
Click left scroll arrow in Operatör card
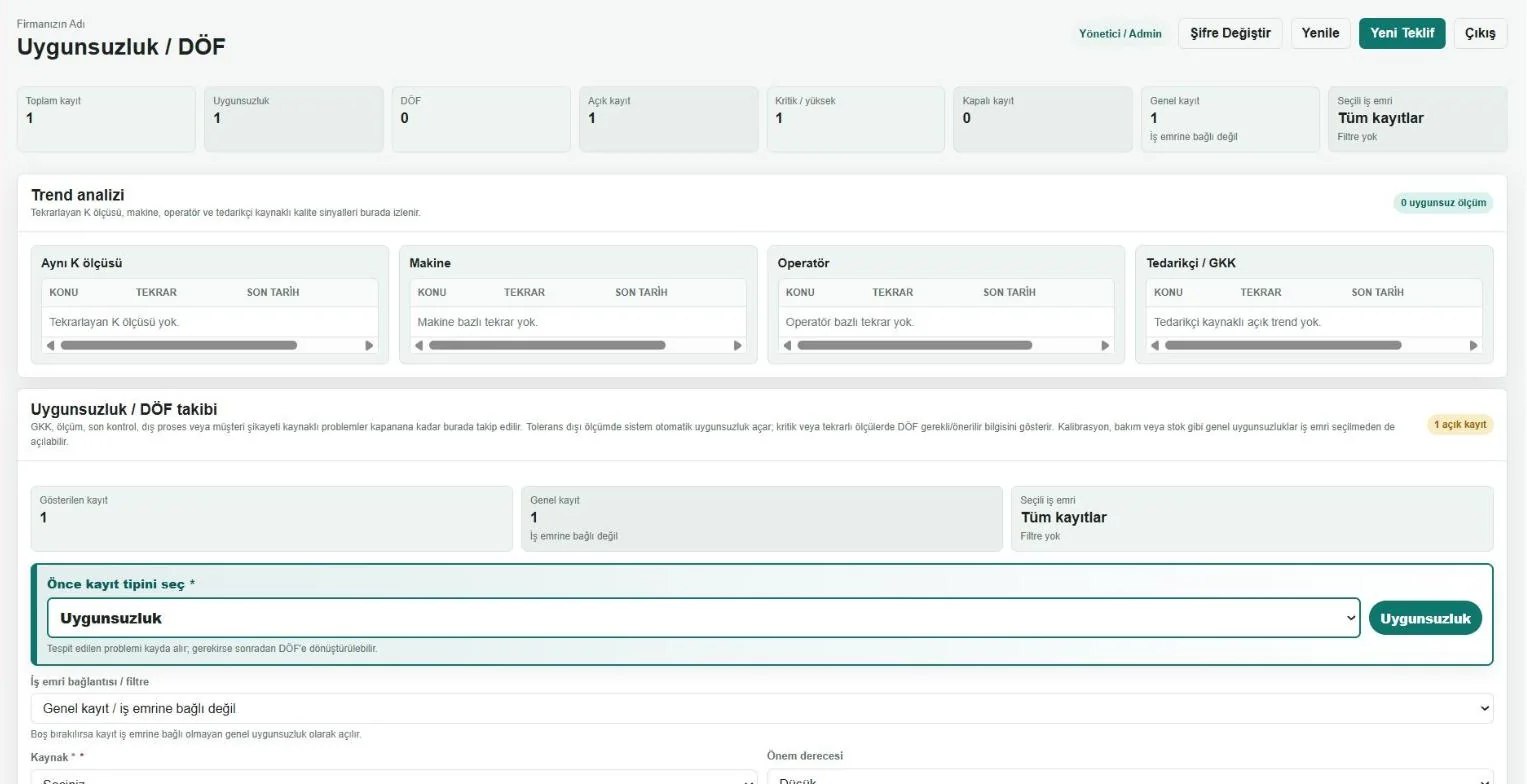787,346
